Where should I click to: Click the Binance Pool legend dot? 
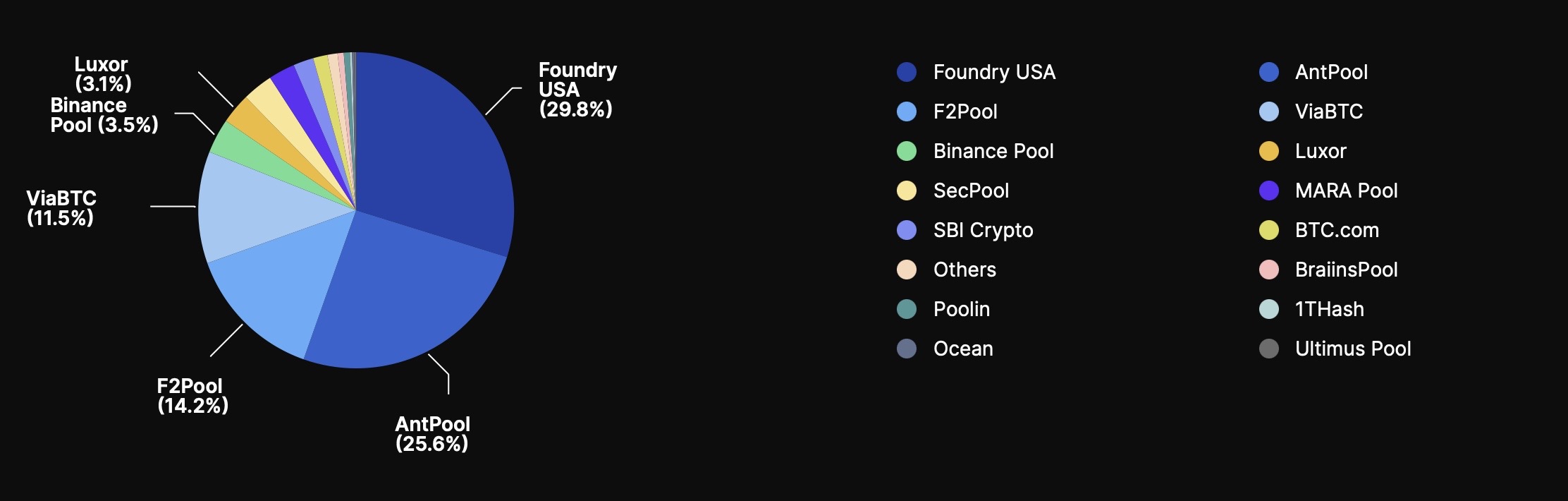[906, 151]
